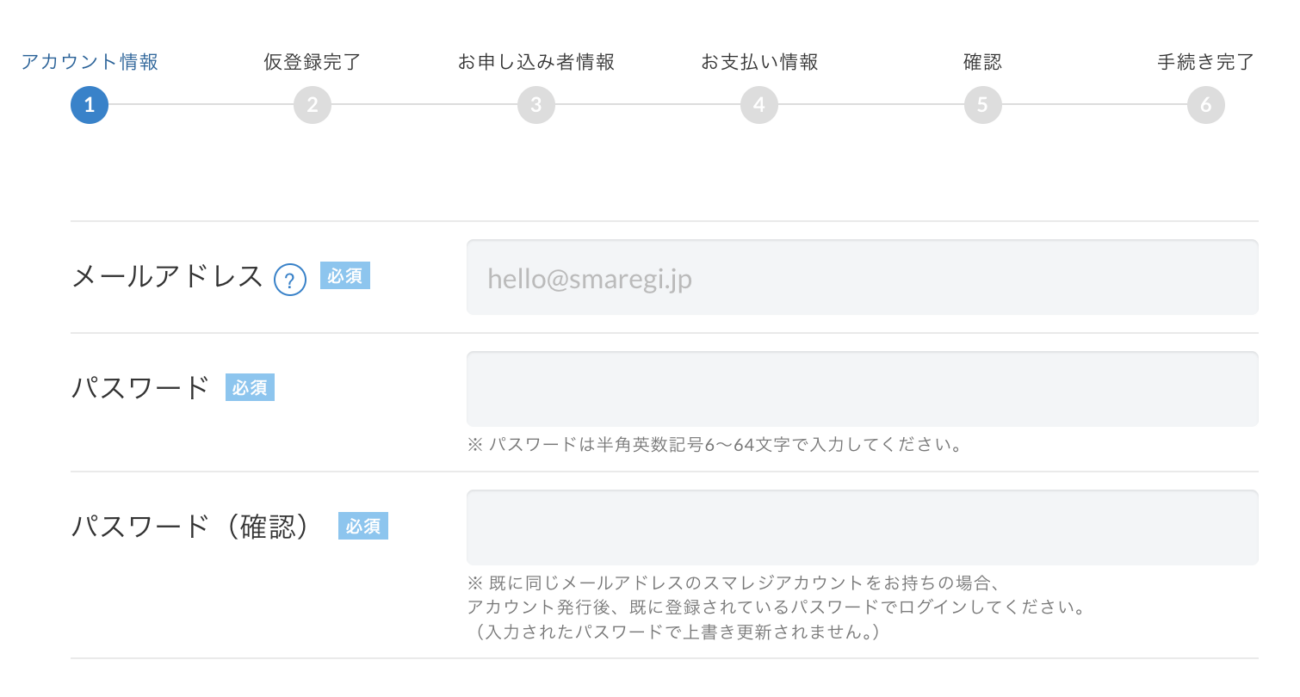Click the step 4 circle indicator

[x=759, y=105]
